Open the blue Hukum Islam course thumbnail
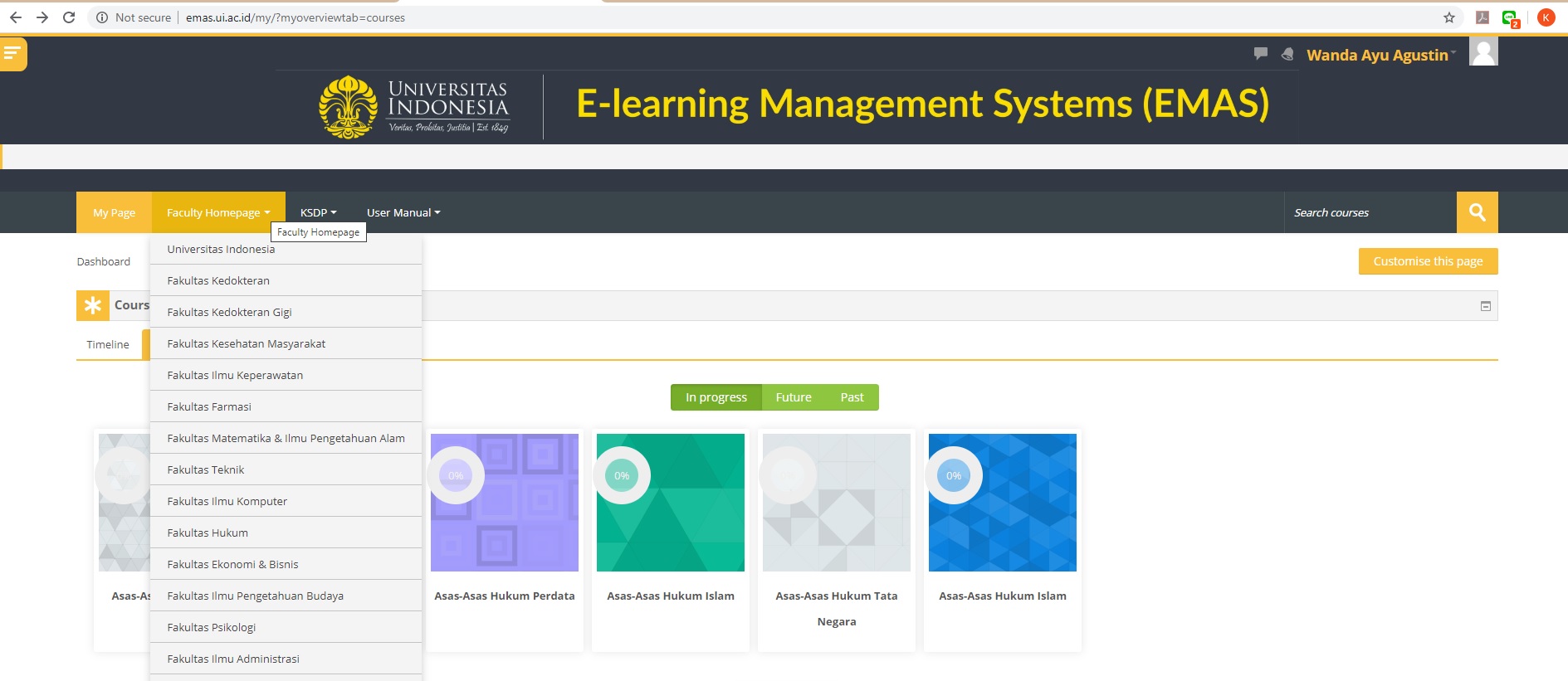The height and width of the screenshot is (681, 1568). [x=1003, y=503]
